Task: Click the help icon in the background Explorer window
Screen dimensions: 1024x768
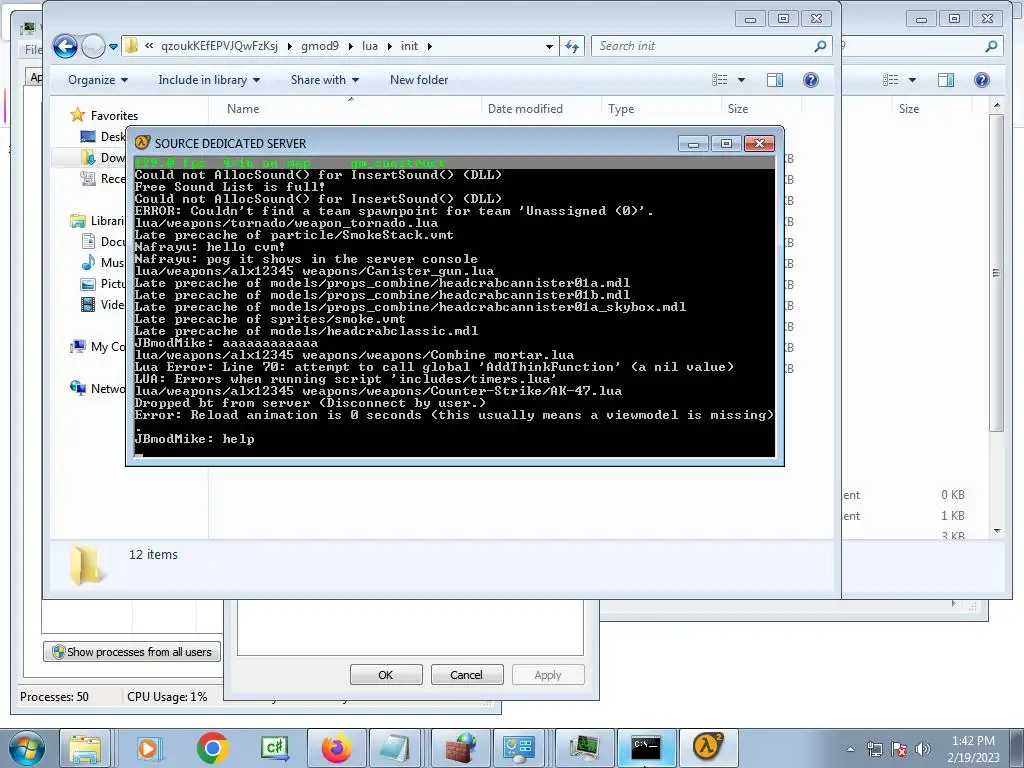Action: coord(982,80)
